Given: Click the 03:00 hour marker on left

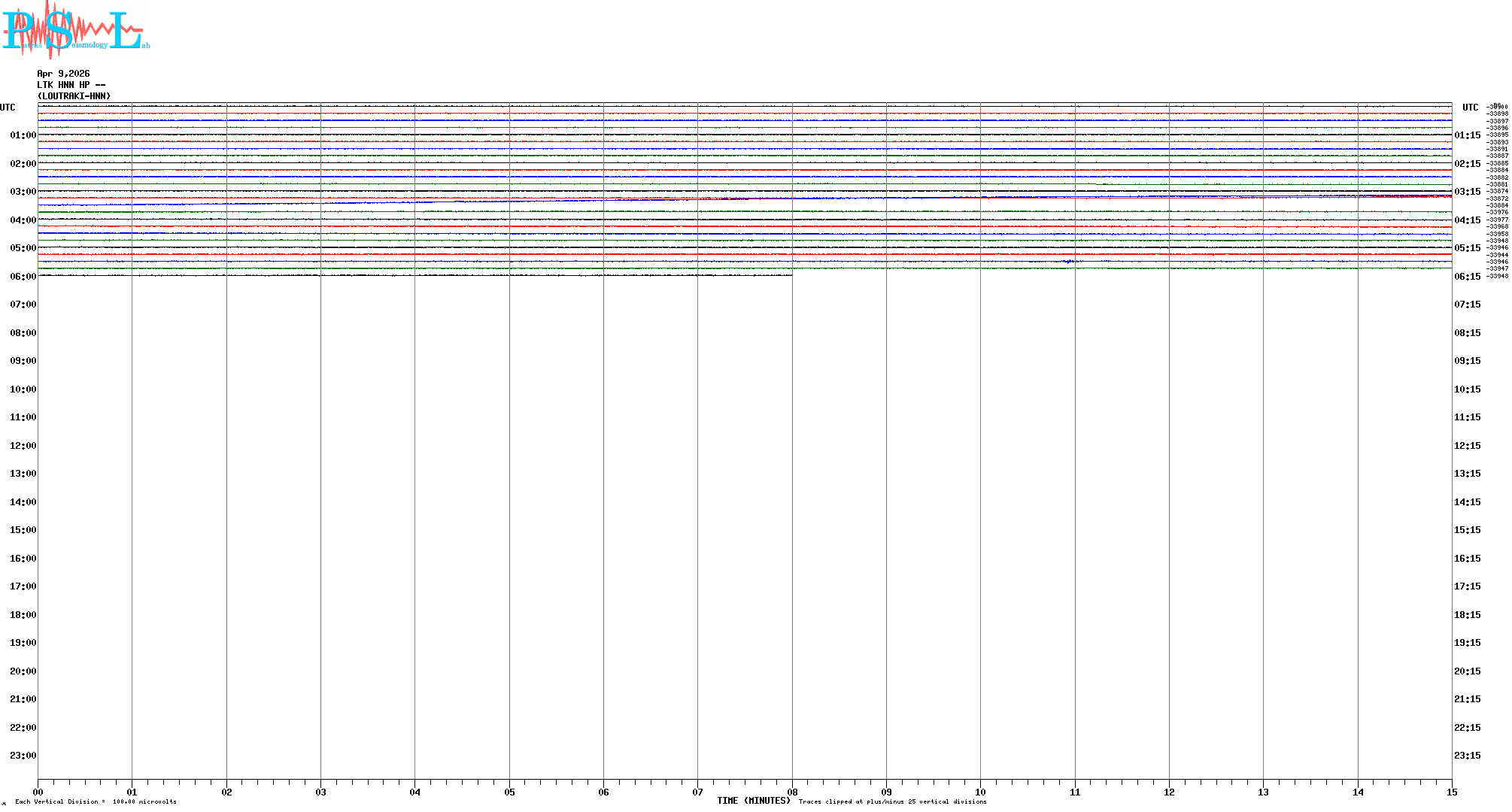Looking at the screenshot, I should (x=23, y=192).
